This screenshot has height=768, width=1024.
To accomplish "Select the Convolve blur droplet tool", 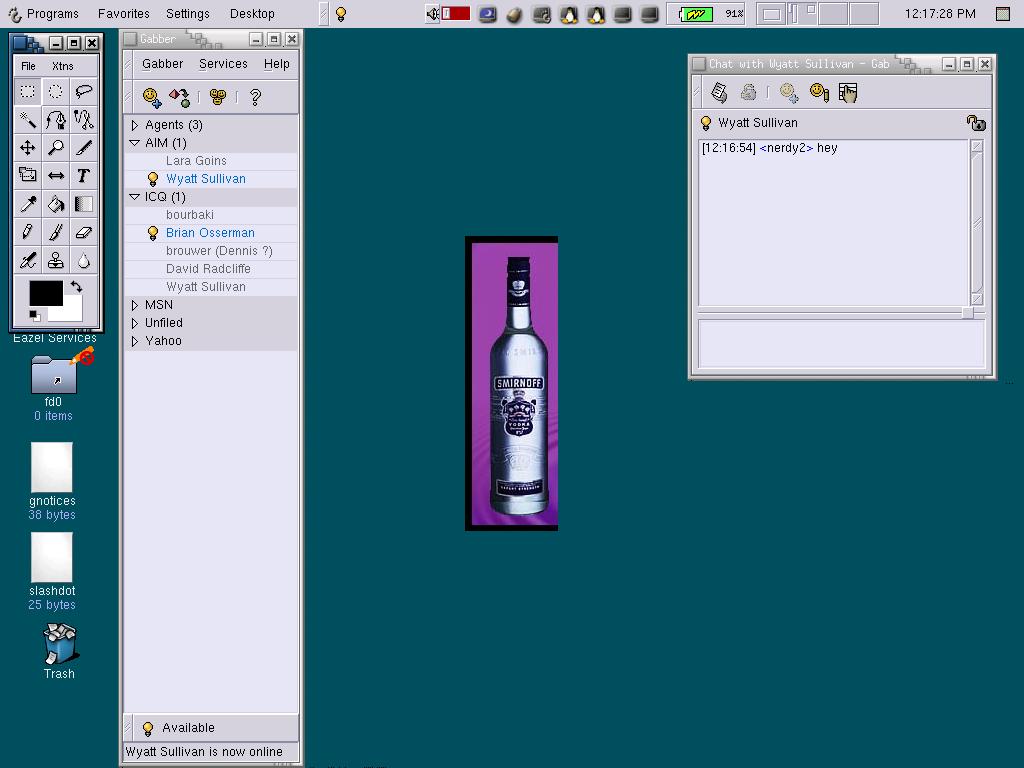I will pos(84,261).
